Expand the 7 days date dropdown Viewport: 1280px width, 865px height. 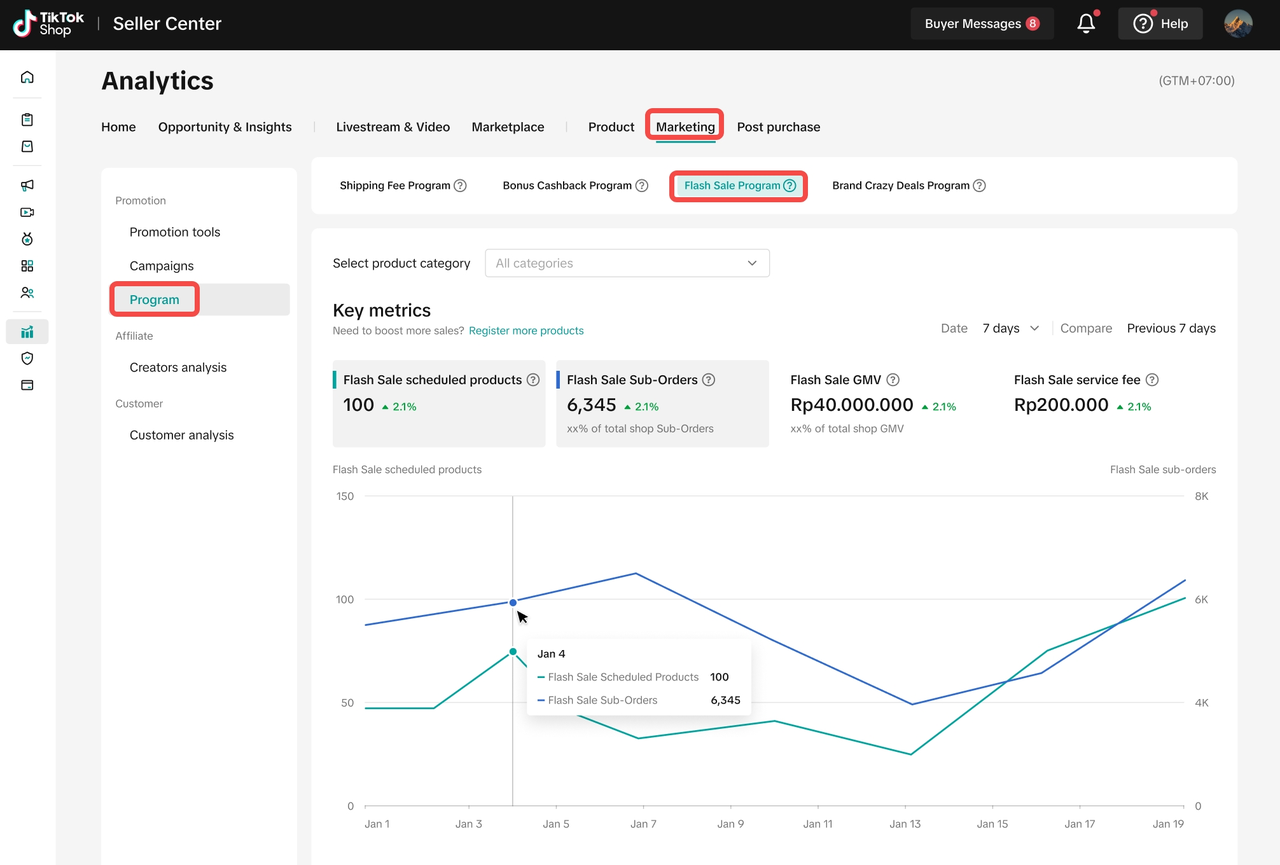point(1010,328)
